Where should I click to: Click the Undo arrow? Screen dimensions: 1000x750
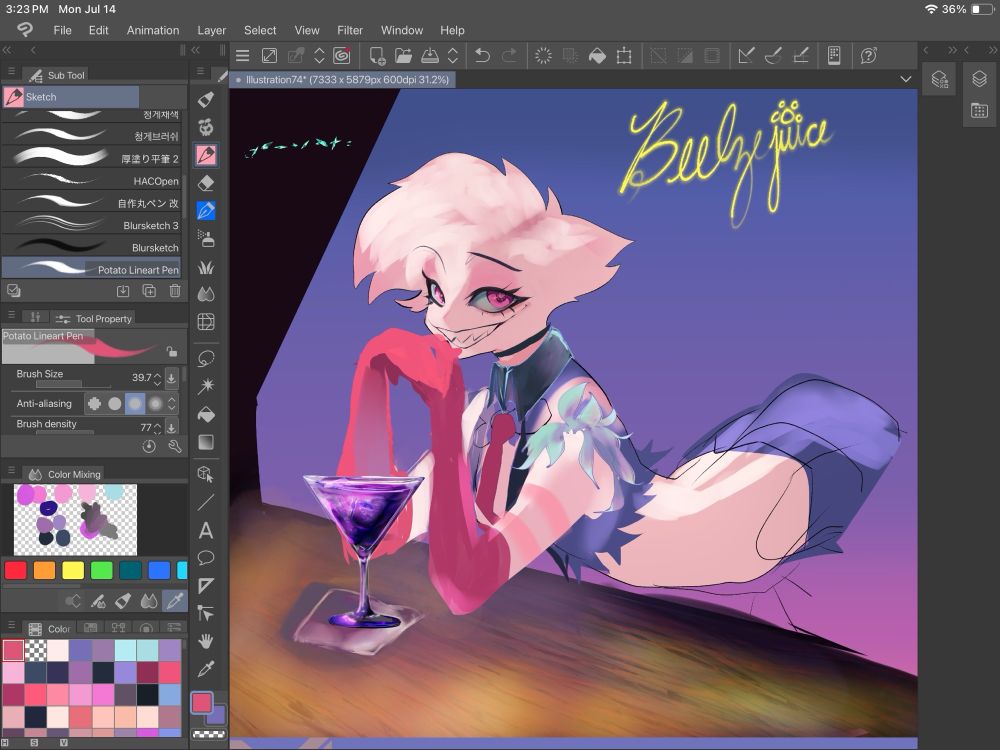[483, 56]
